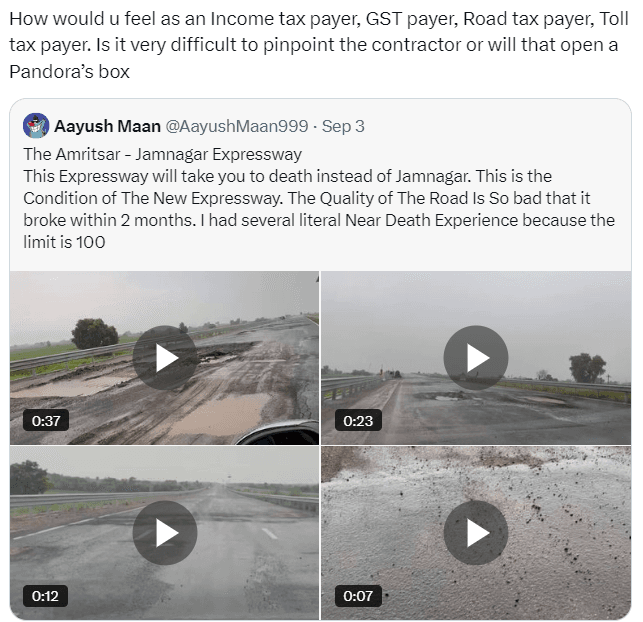Open the tree beside potholes thumbnail
The width and height of the screenshot is (643, 622).
pos(164,358)
